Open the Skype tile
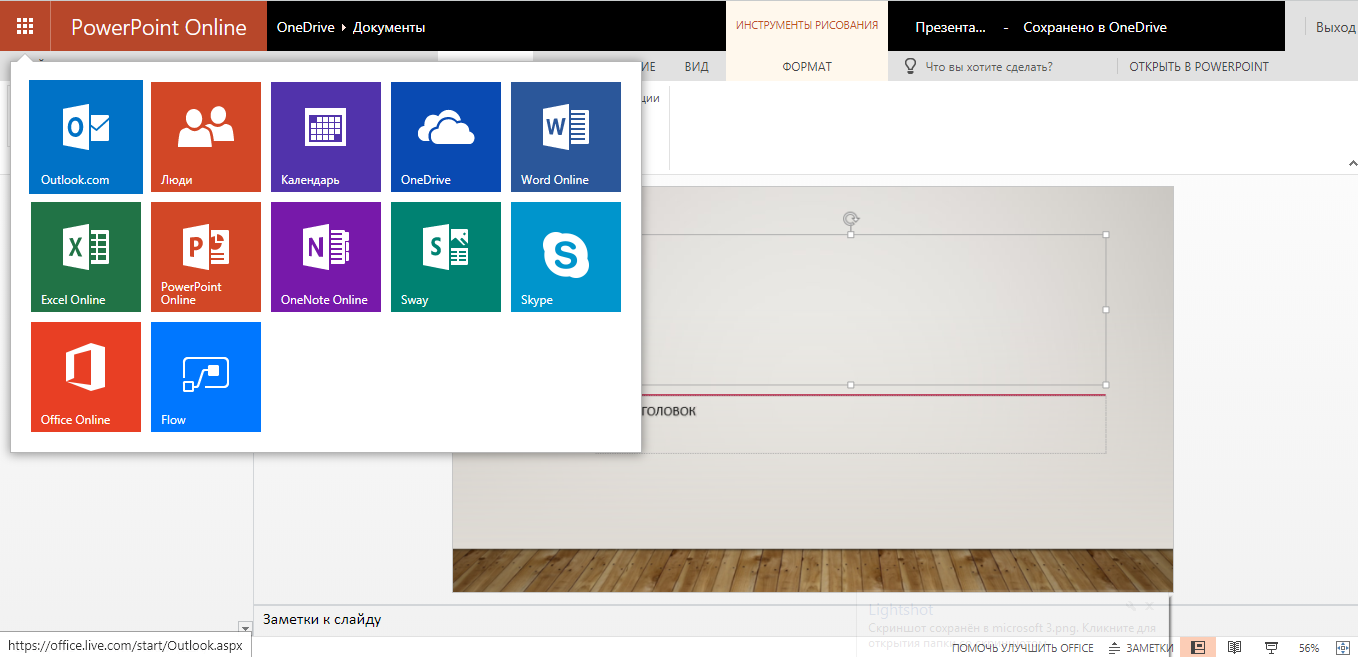This screenshot has width=1358, height=657. click(x=565, y=257)
